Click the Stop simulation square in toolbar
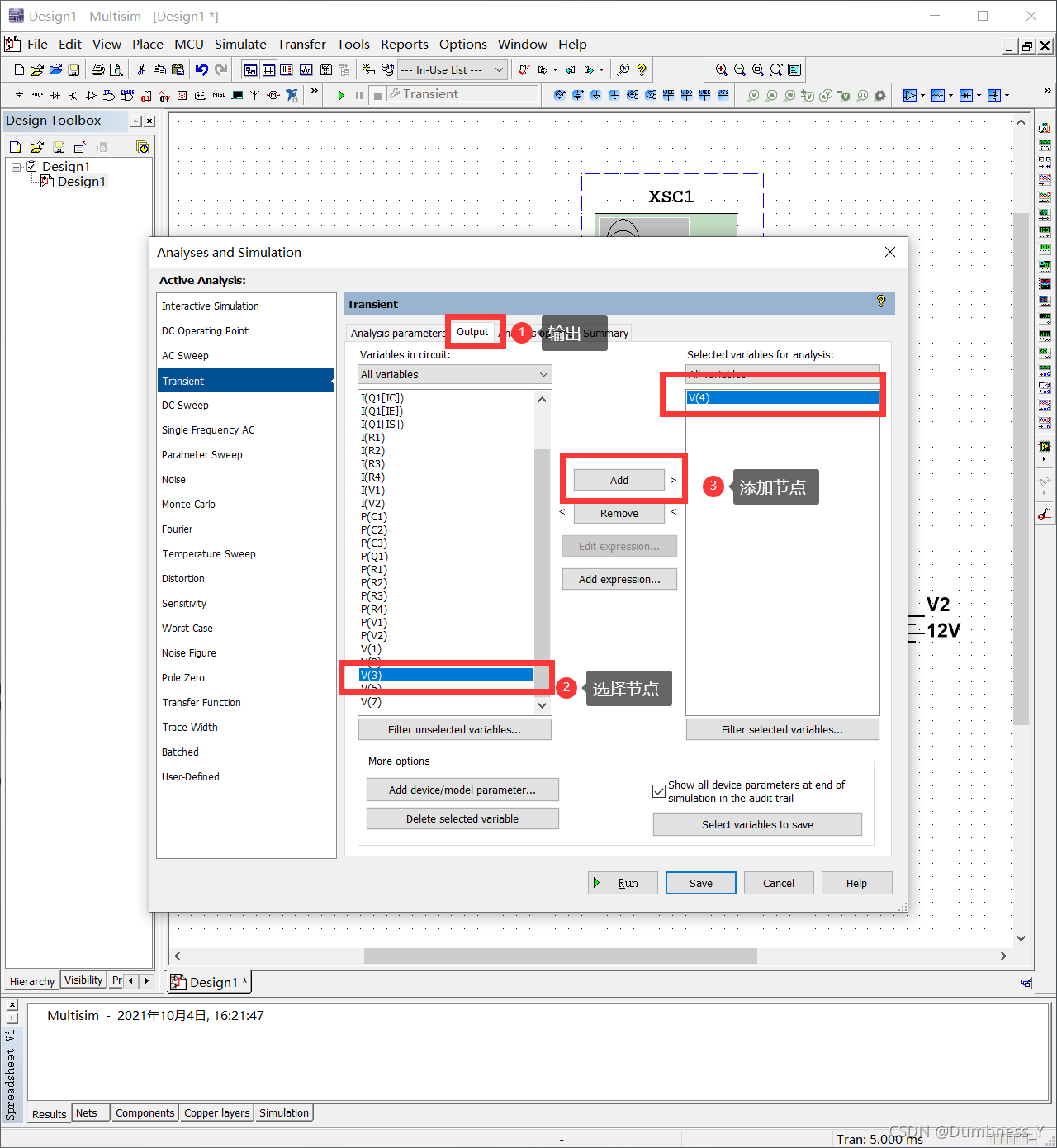The image size is (1057, 1148). [377, 96]
